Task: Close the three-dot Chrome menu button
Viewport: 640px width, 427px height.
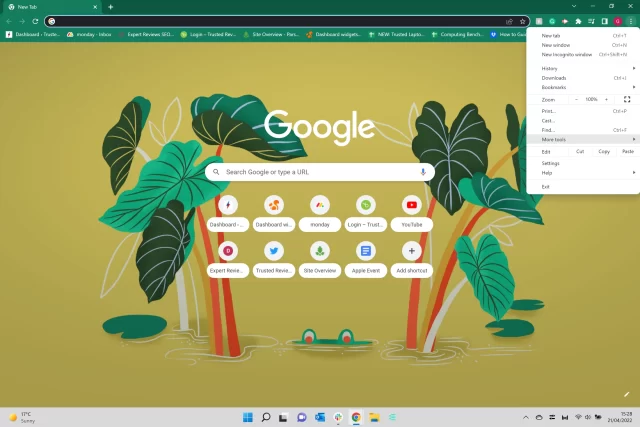Action: point(631,21)
